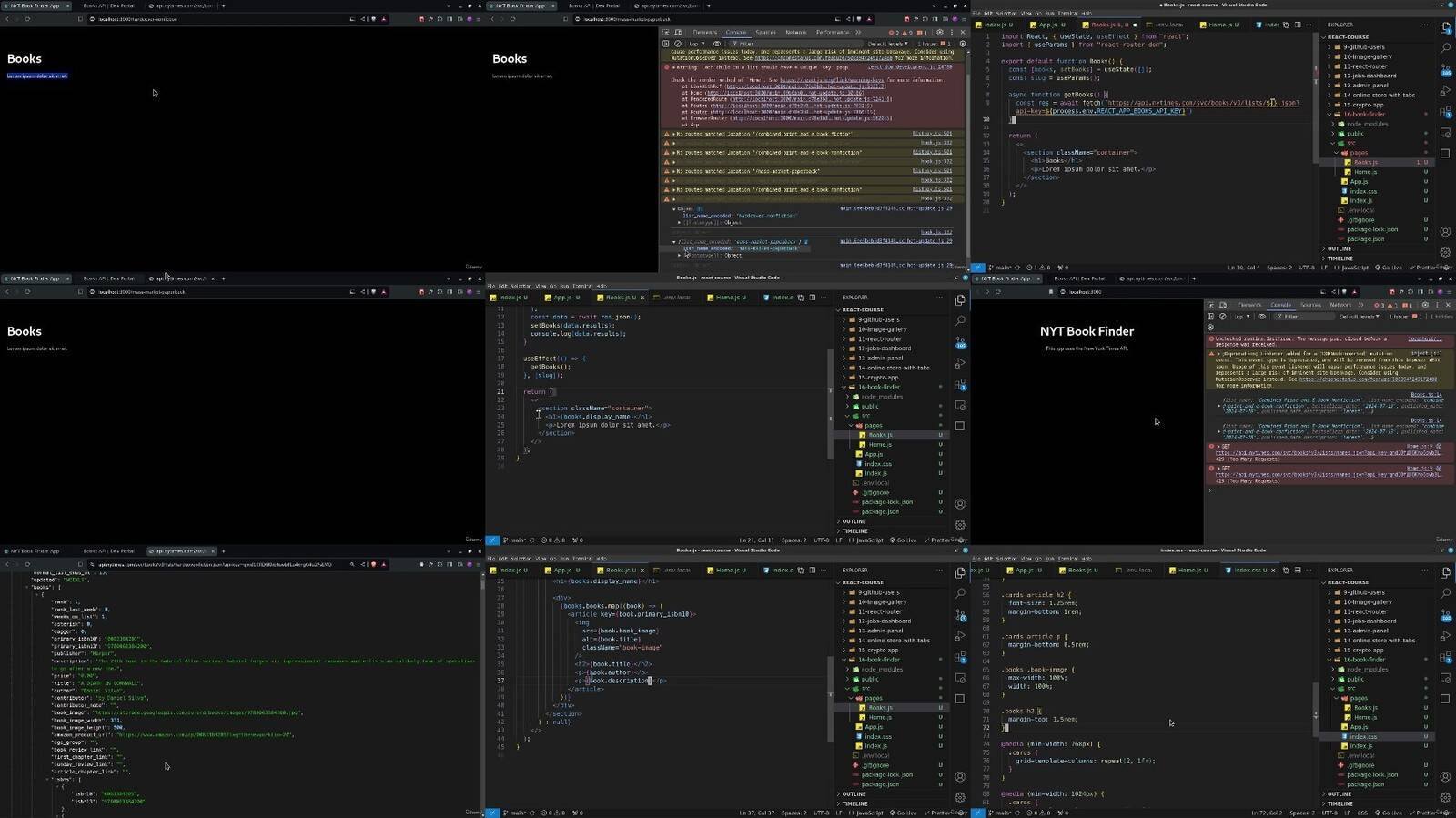The image size is (1456, 818).
Task: Open Default levels dropdown in DevTools beside Books page
Action: click(887, 44)
